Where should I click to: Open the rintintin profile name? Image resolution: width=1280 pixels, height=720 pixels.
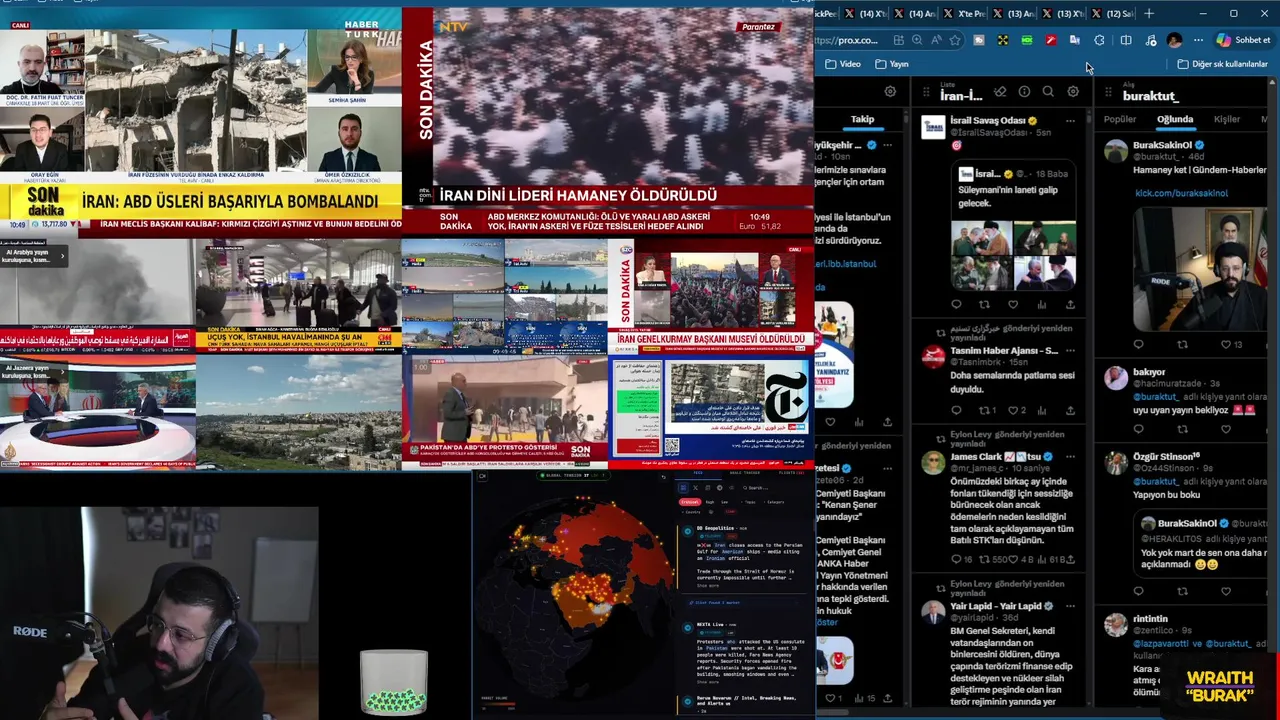[x=1150, y=619]
